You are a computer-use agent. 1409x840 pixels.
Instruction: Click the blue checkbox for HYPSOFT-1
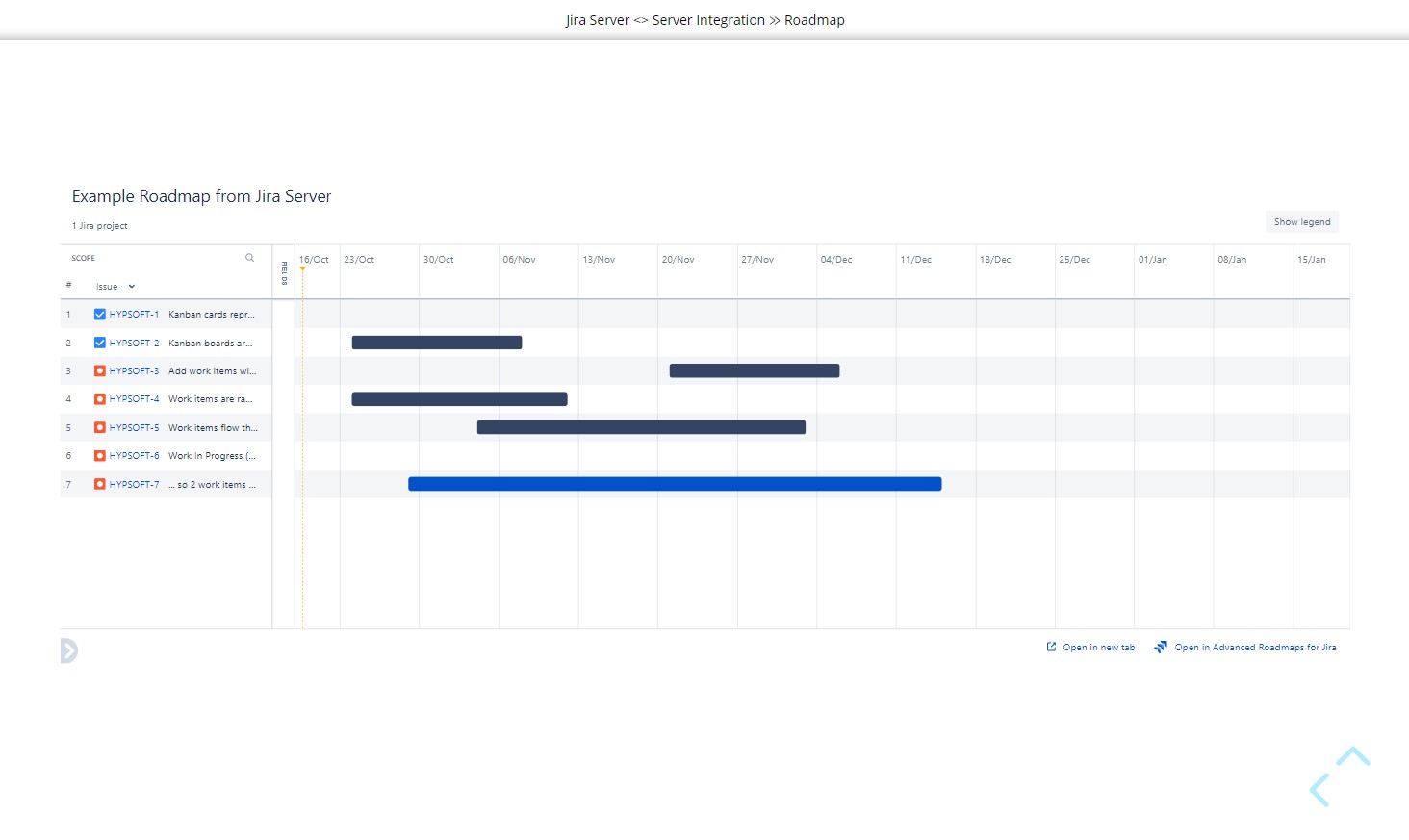[99, 314]
